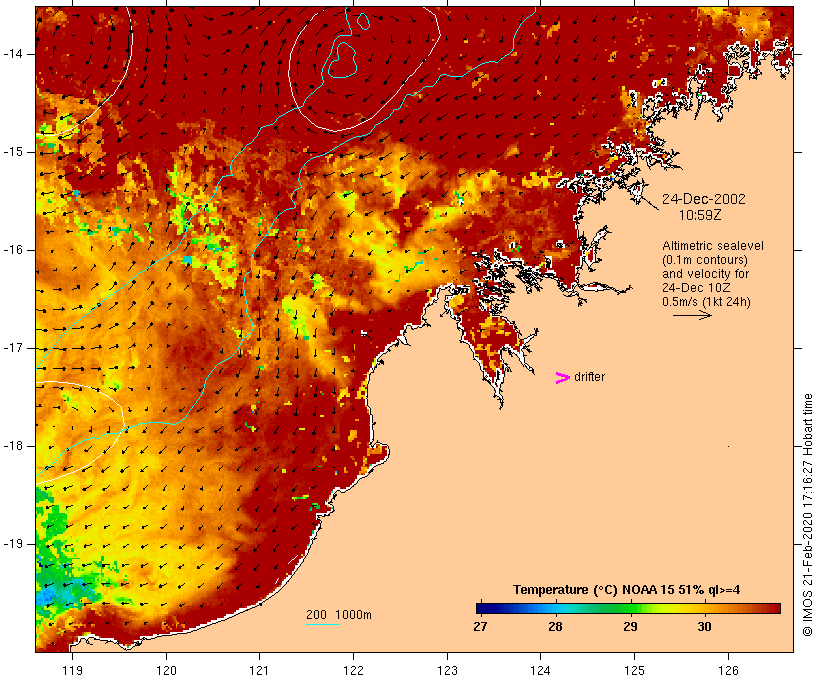The image size is (820, 680).
Task: Click the 10:59Z time label
Action: (x=700, y=215)
